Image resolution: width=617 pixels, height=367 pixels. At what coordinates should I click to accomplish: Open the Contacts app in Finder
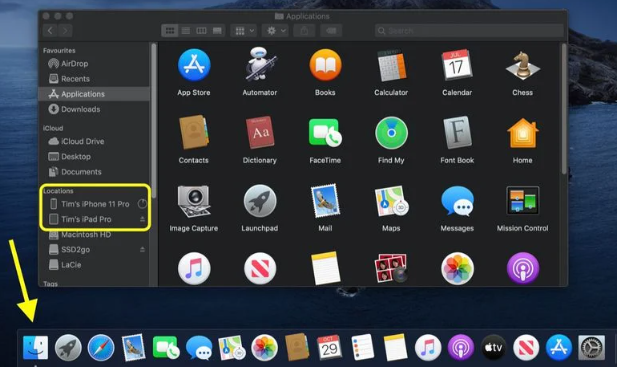194,132
